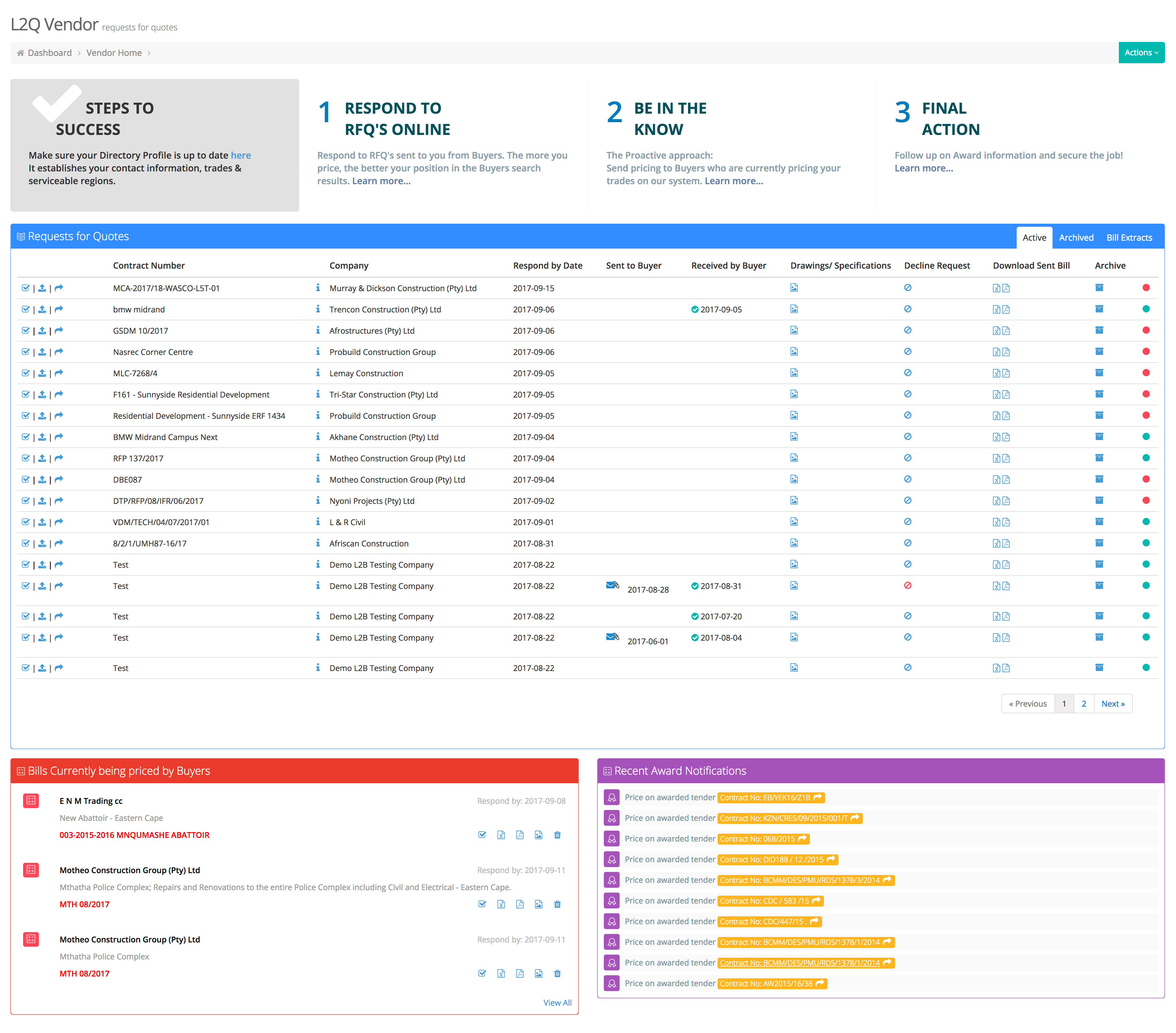
Task: Open award Contract No: CDC/447/15
Action: coord(769,921)
